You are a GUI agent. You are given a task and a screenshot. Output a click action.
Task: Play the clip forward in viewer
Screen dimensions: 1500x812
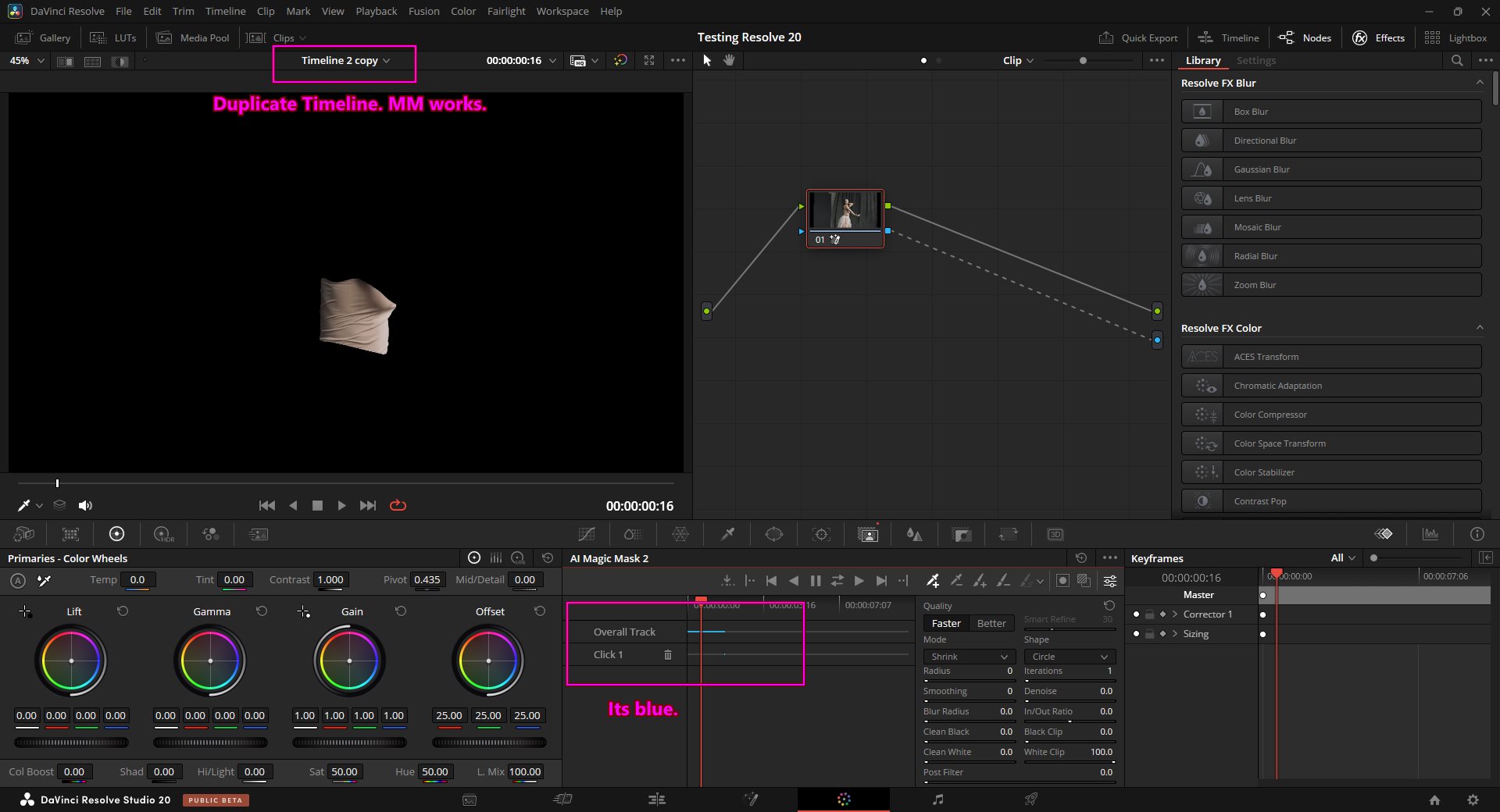coord(341,505)
